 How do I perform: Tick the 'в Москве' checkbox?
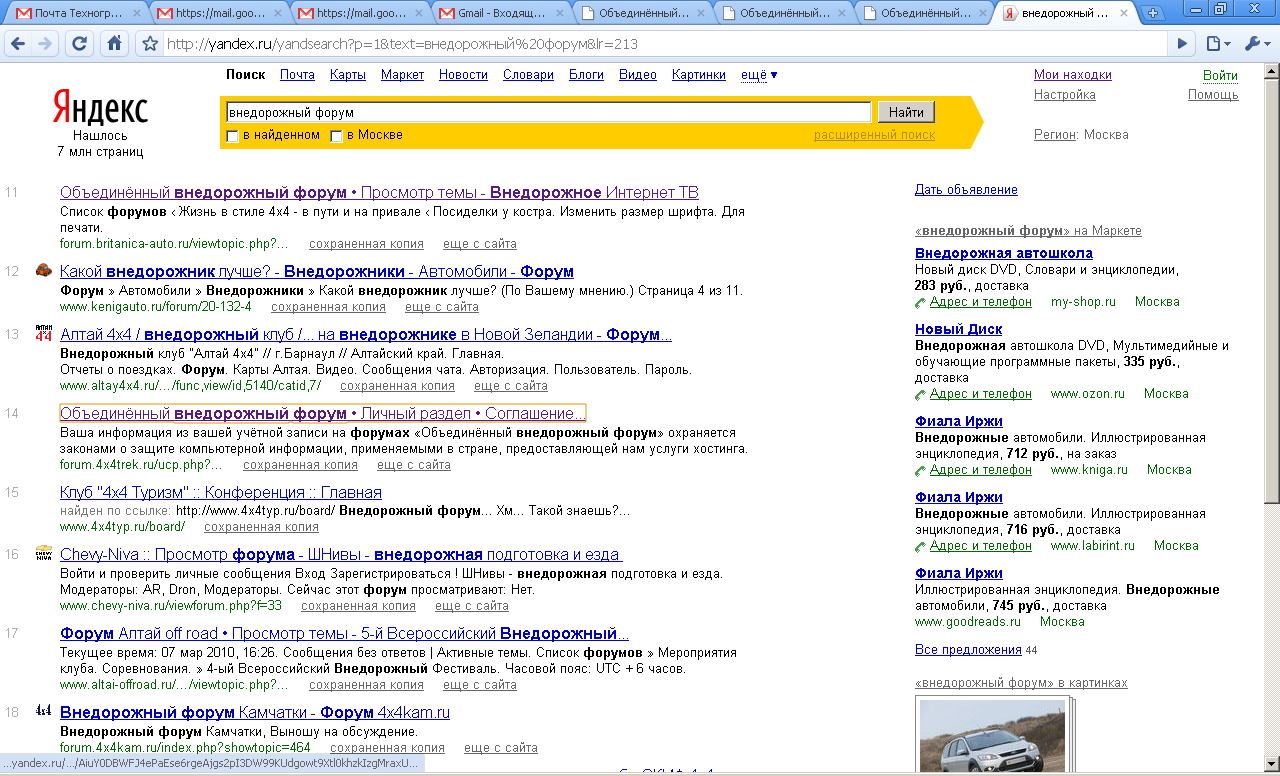tap(337, 136)
